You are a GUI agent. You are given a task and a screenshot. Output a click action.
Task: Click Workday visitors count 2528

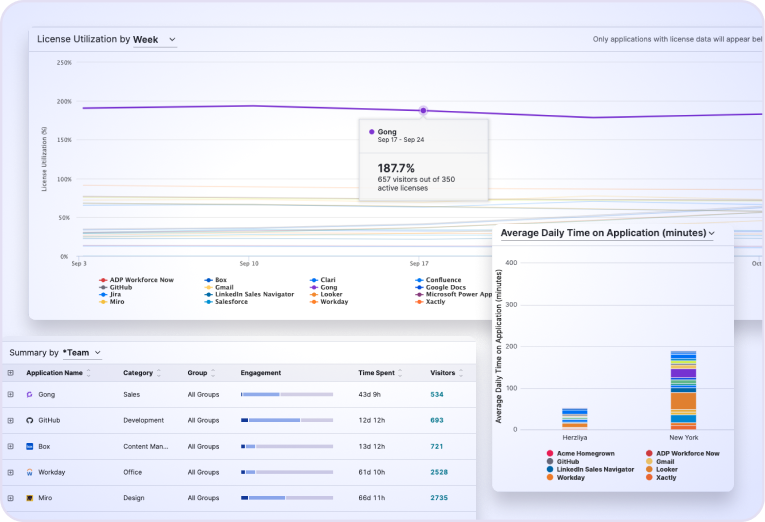click(x=439, y=472)
